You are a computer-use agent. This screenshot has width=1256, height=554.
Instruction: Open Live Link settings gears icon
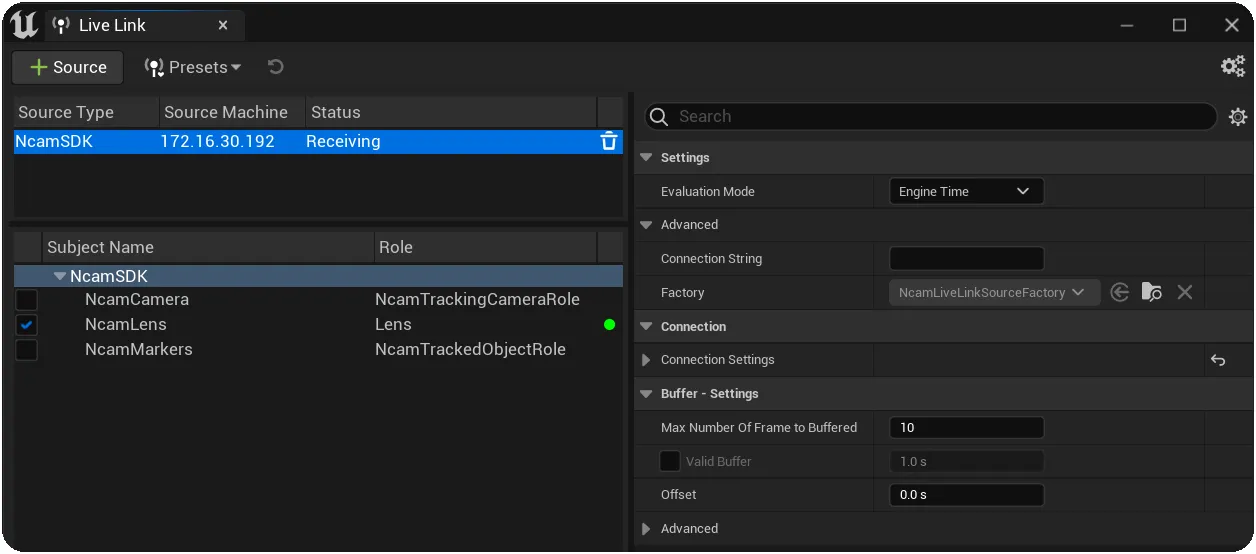1233,67
